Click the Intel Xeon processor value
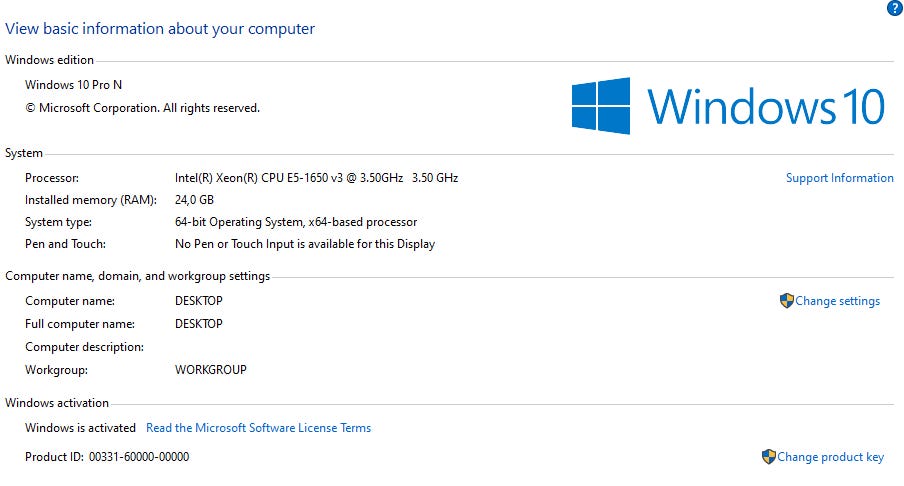This screenshot has height=486, width=904. (316, 178)
